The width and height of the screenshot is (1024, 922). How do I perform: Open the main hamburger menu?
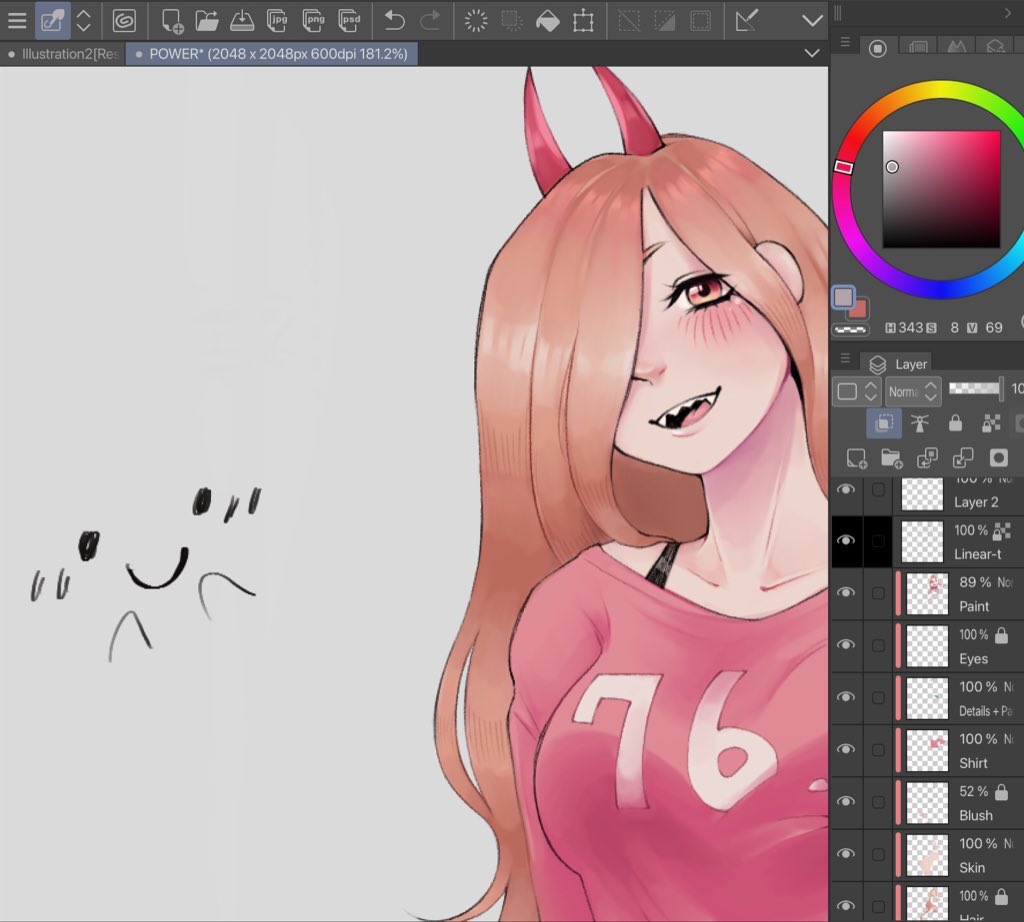pyautogui.click(x=17, y=20)
